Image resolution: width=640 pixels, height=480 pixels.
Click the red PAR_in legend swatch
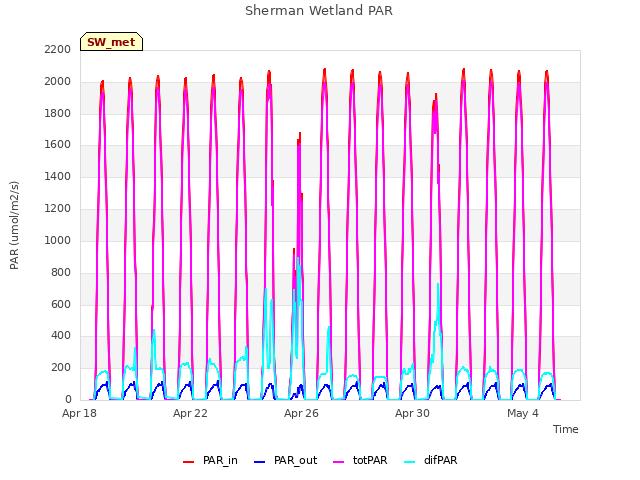coord(189,462)
